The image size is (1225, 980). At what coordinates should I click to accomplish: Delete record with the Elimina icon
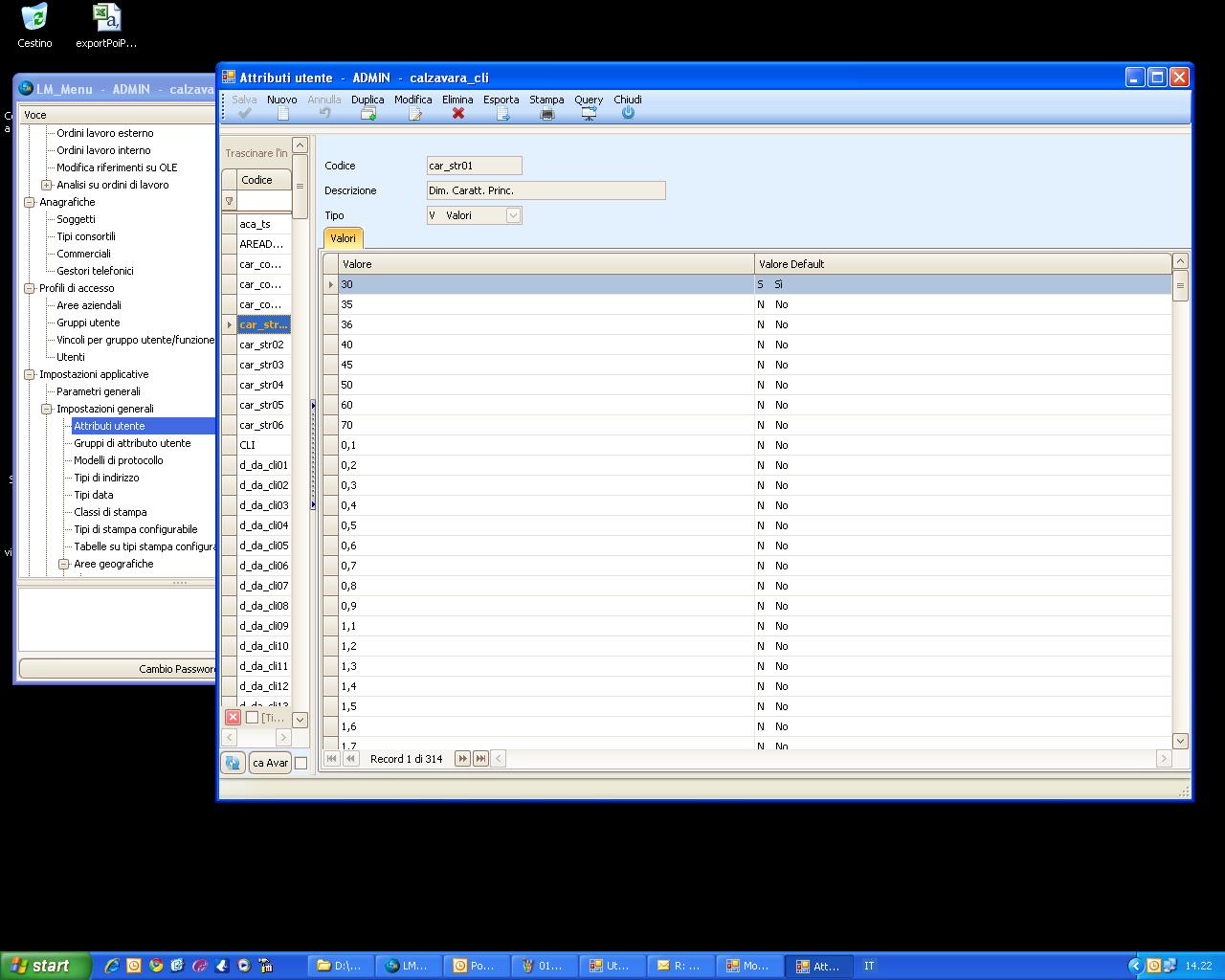[457, 113]
